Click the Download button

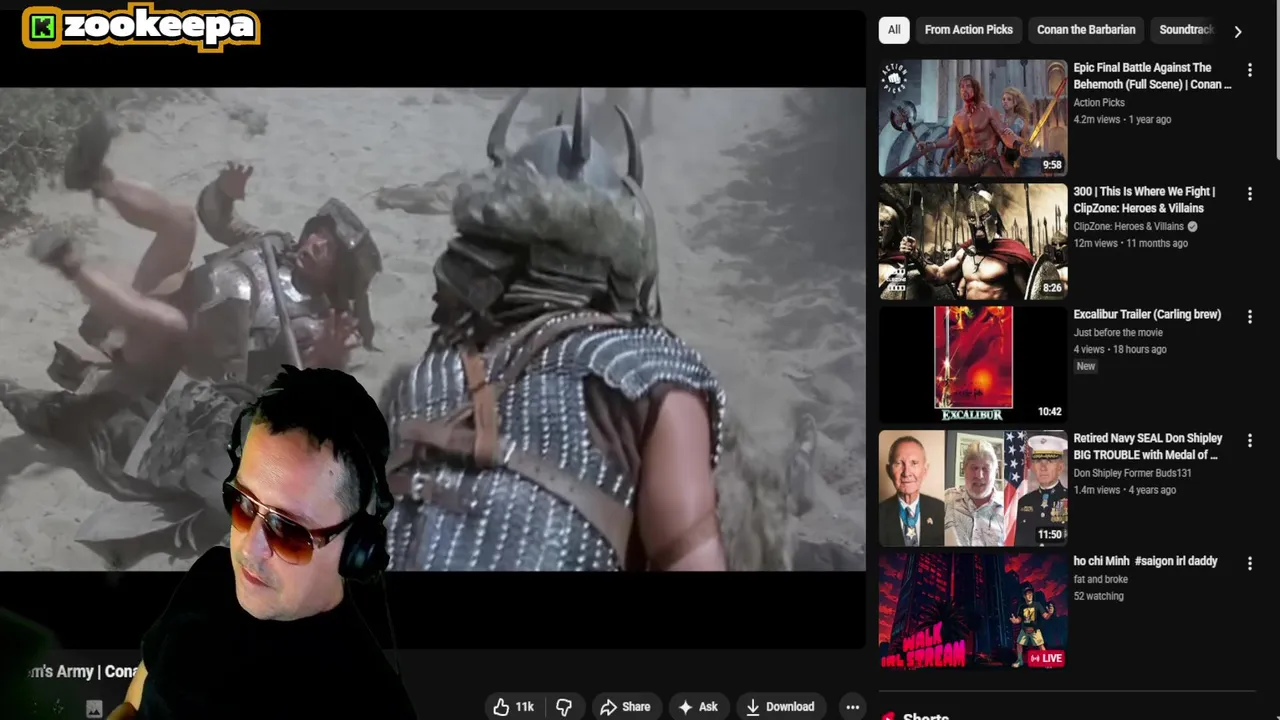click(780, 707)
